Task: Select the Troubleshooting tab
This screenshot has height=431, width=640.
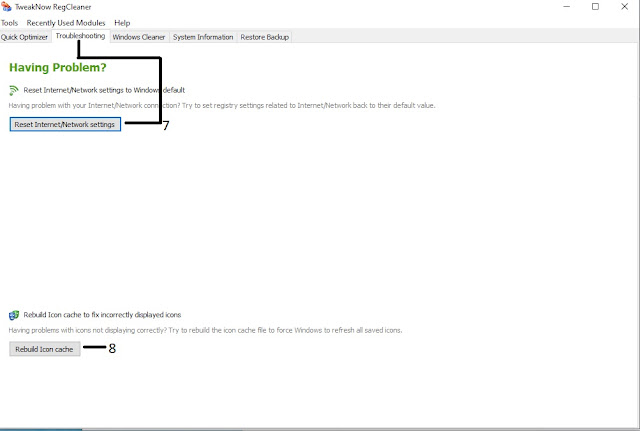Action: coord(80,36)
